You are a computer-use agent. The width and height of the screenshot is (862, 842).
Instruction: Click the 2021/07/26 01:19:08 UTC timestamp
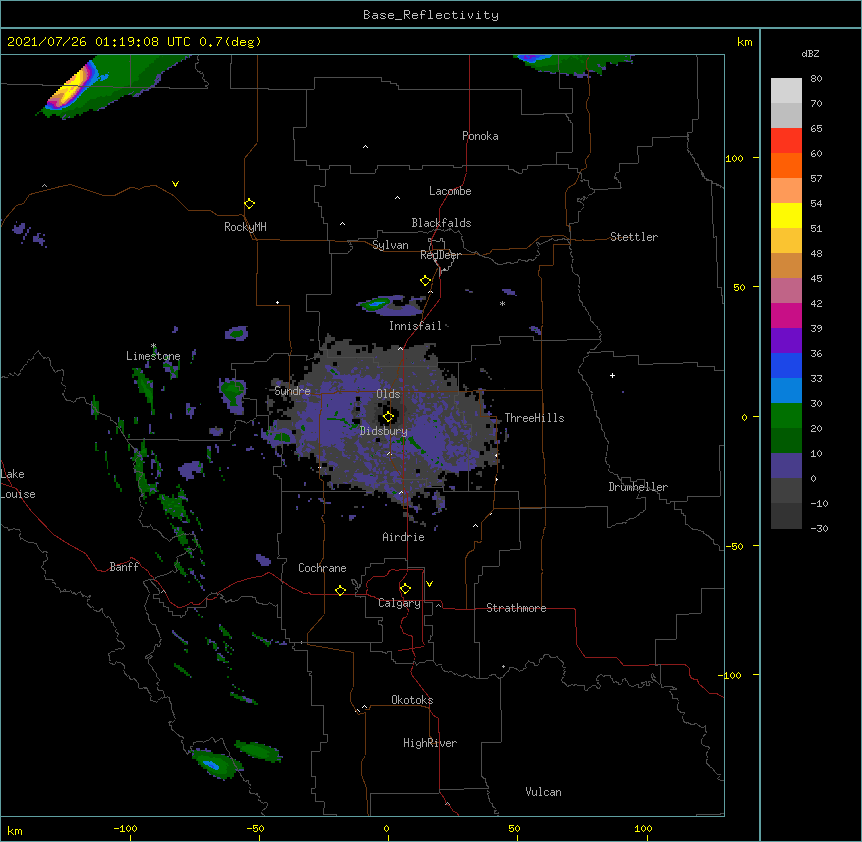point(99,42)
